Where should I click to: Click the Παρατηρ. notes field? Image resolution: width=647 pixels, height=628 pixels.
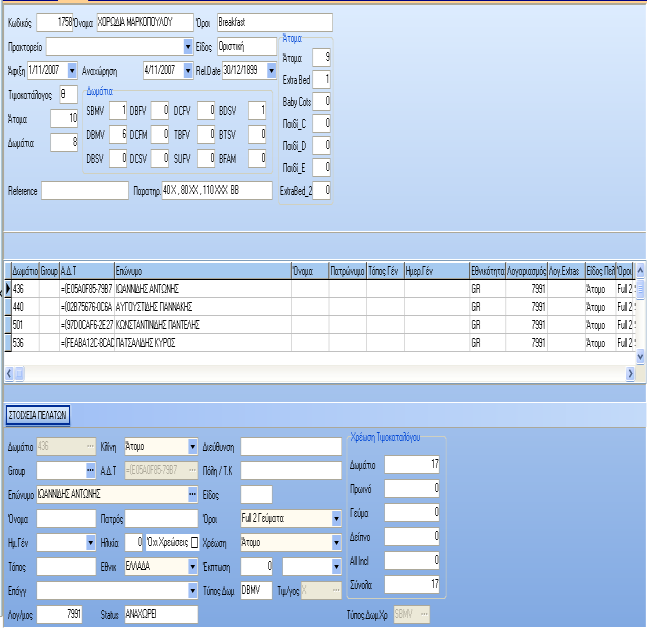[217, 191]
